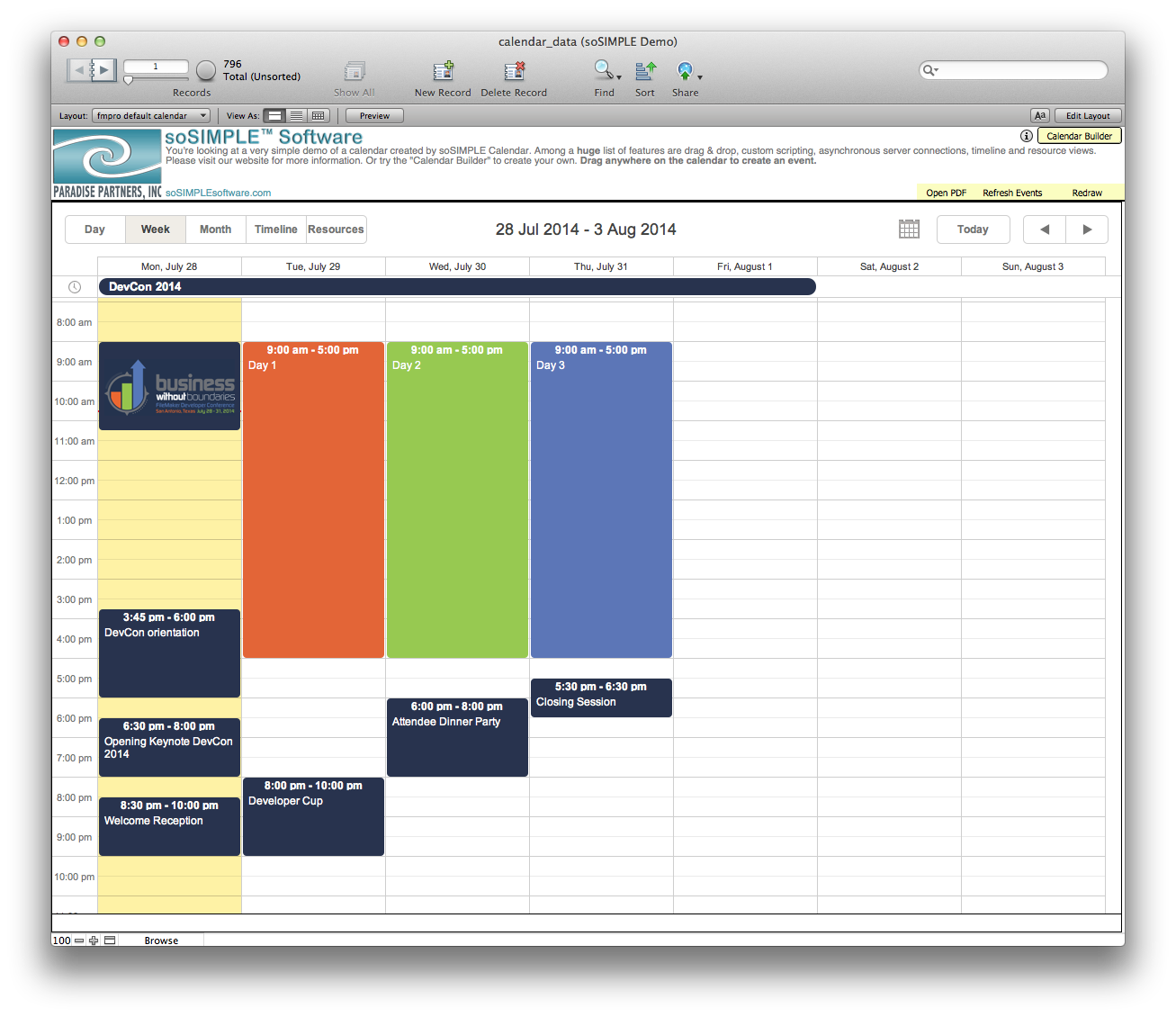Image resolution: width=1176 pixels, height=1017 pixels.
Task: Click the zoom in plus icon
Action: pos(94,940)
